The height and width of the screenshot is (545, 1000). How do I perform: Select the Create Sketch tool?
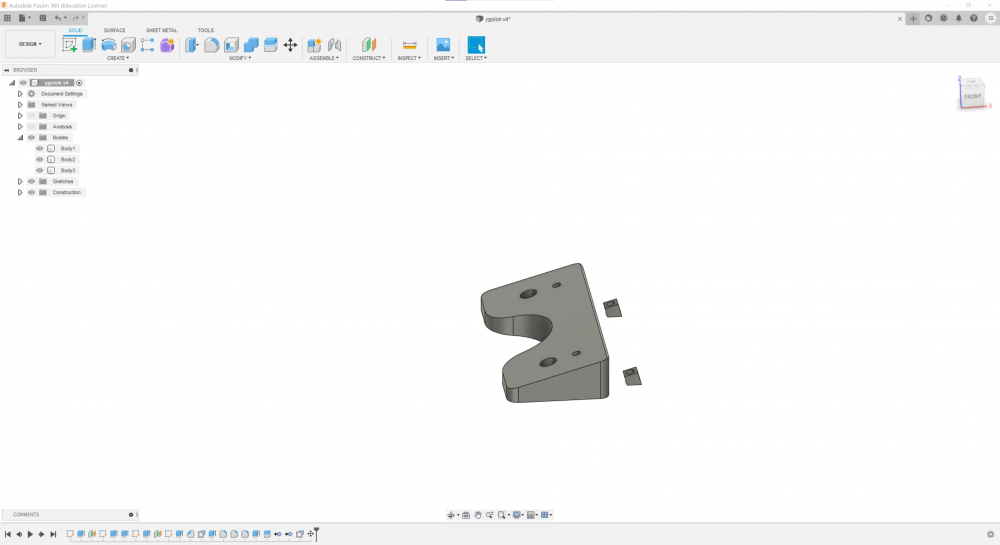tap(70, 44)
